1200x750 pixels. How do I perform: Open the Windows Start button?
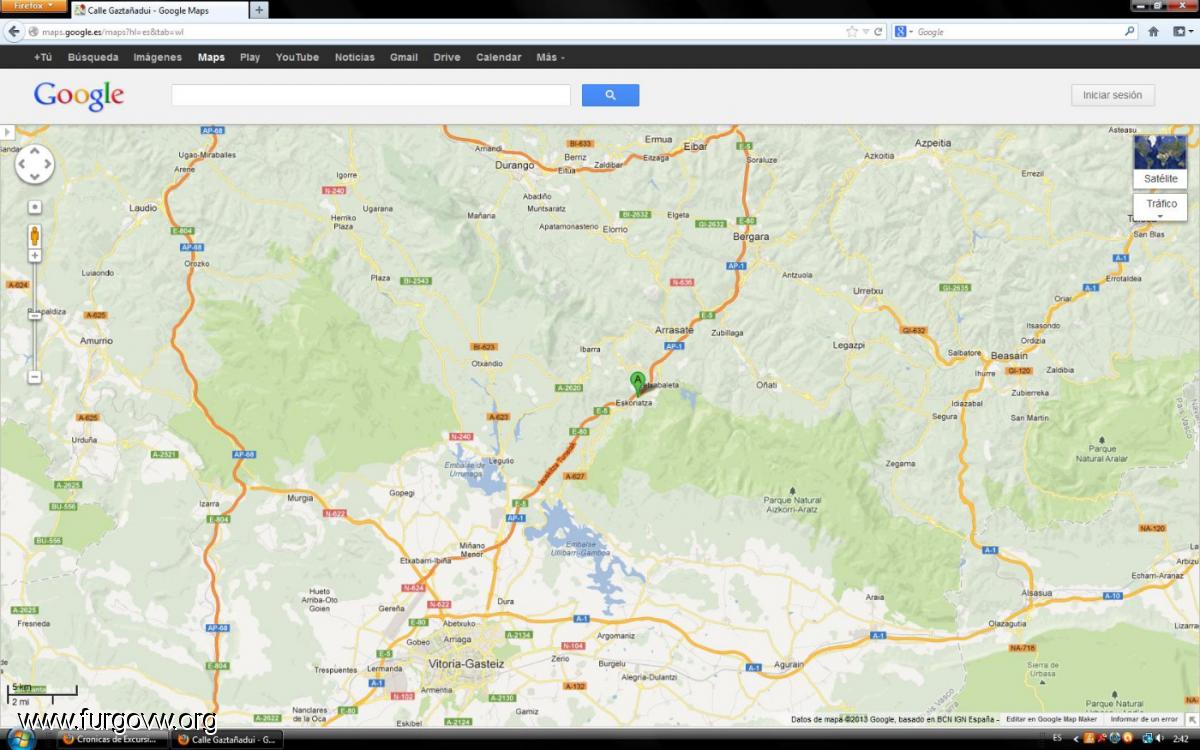click(x=20, y=739)
